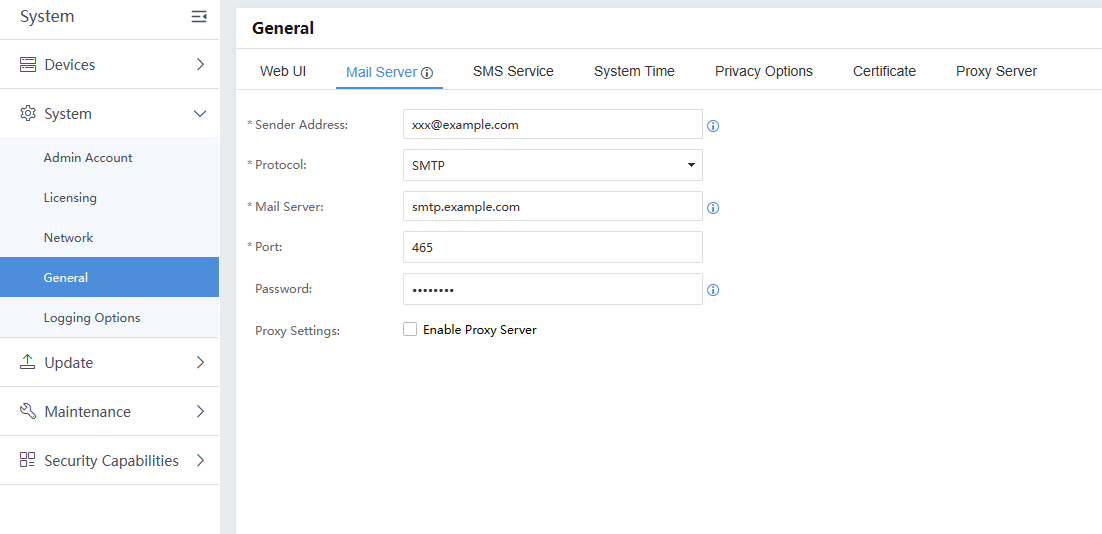The height and width of the screenshot is (534, 1102).
Task: Collapse the sidebar using the menu fold icon
Action: point(199,17)
